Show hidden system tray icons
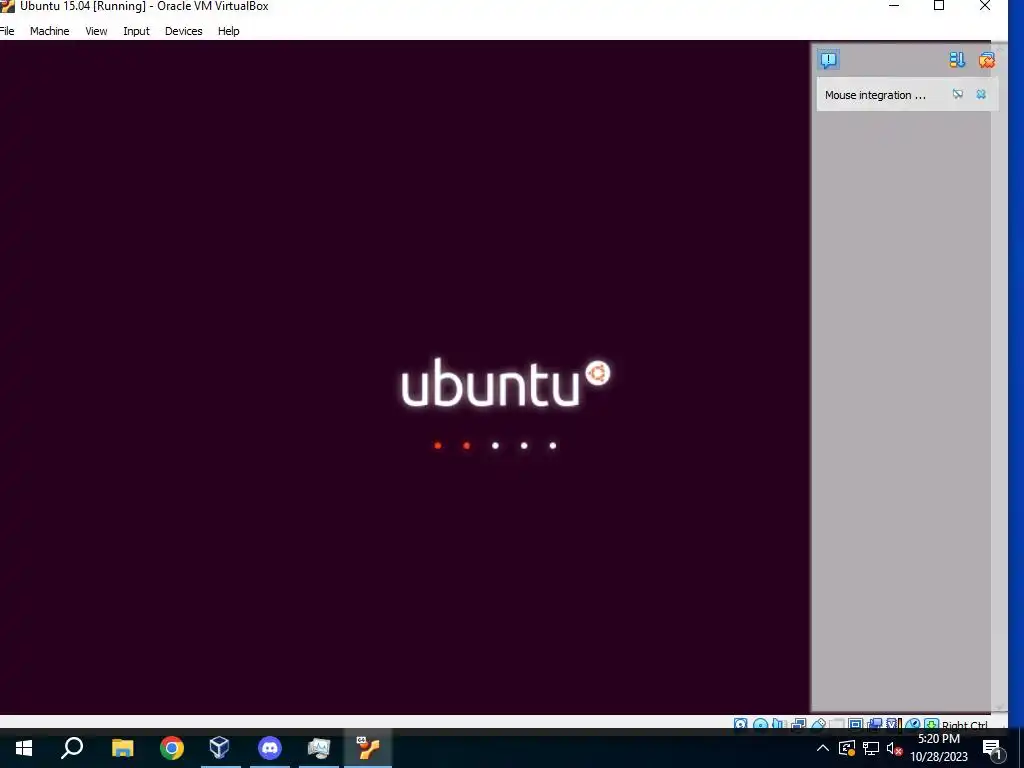The image size is (1024, 768). point(823,748)
